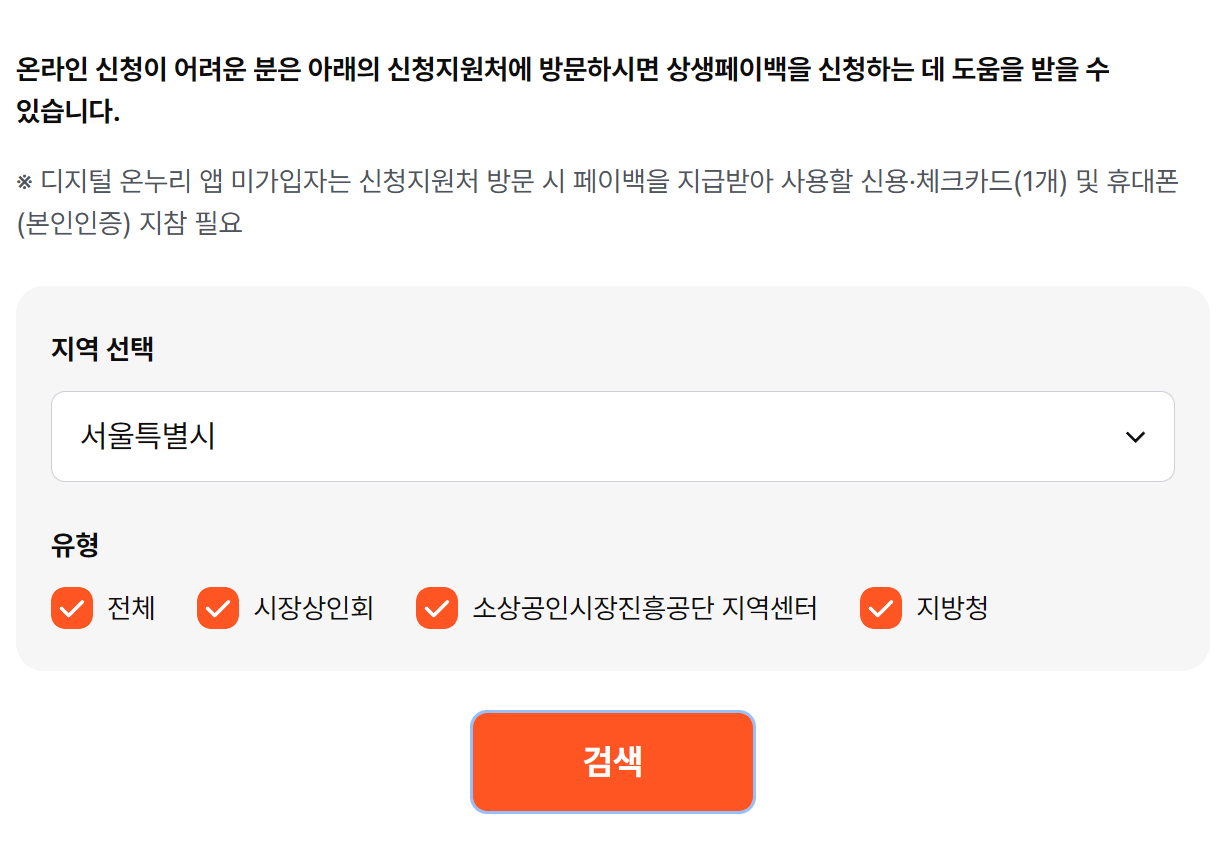
Task: Click the downward chevron in the region selector
Action: click(1134, 437)
